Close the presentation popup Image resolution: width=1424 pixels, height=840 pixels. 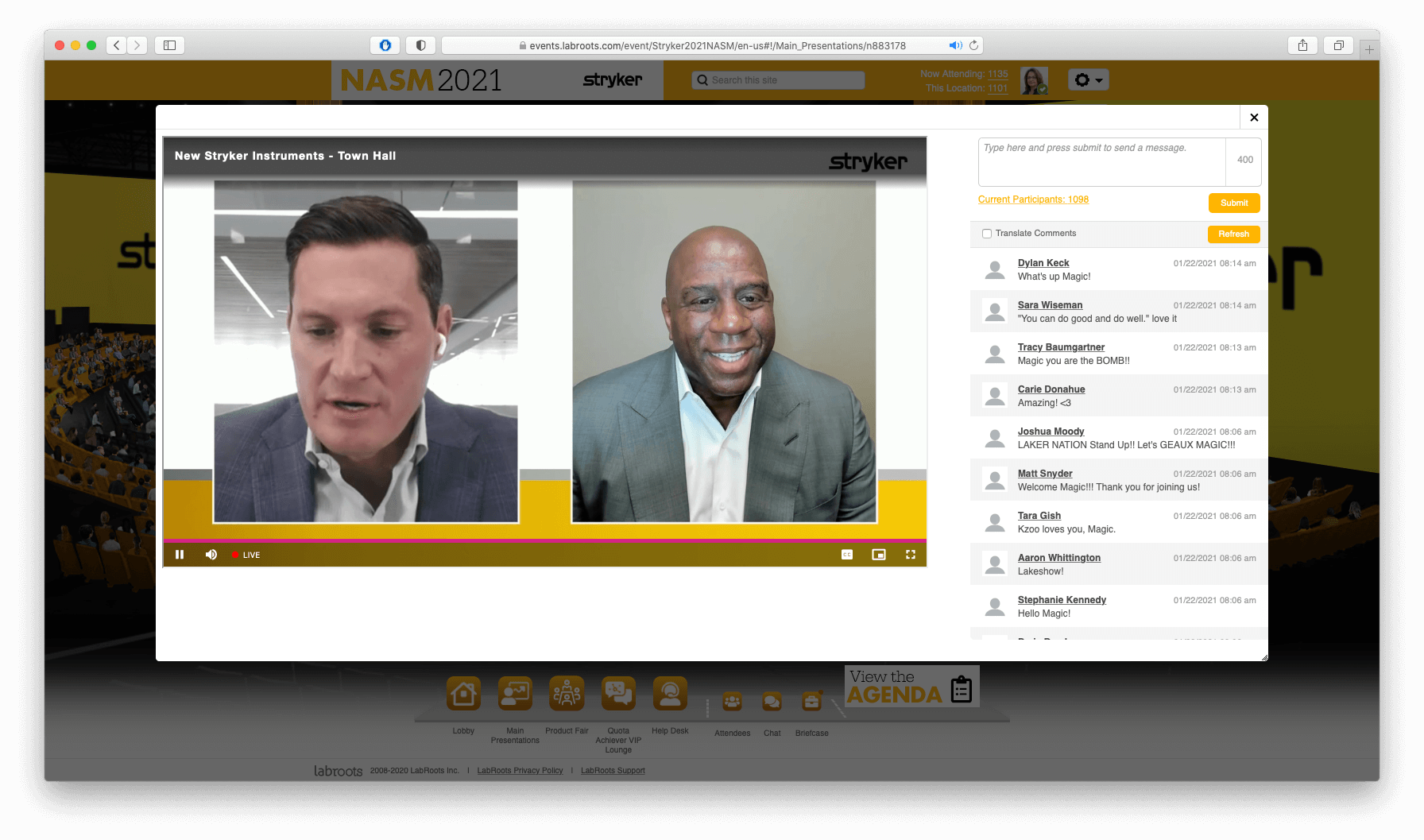tap(1254, 118)
